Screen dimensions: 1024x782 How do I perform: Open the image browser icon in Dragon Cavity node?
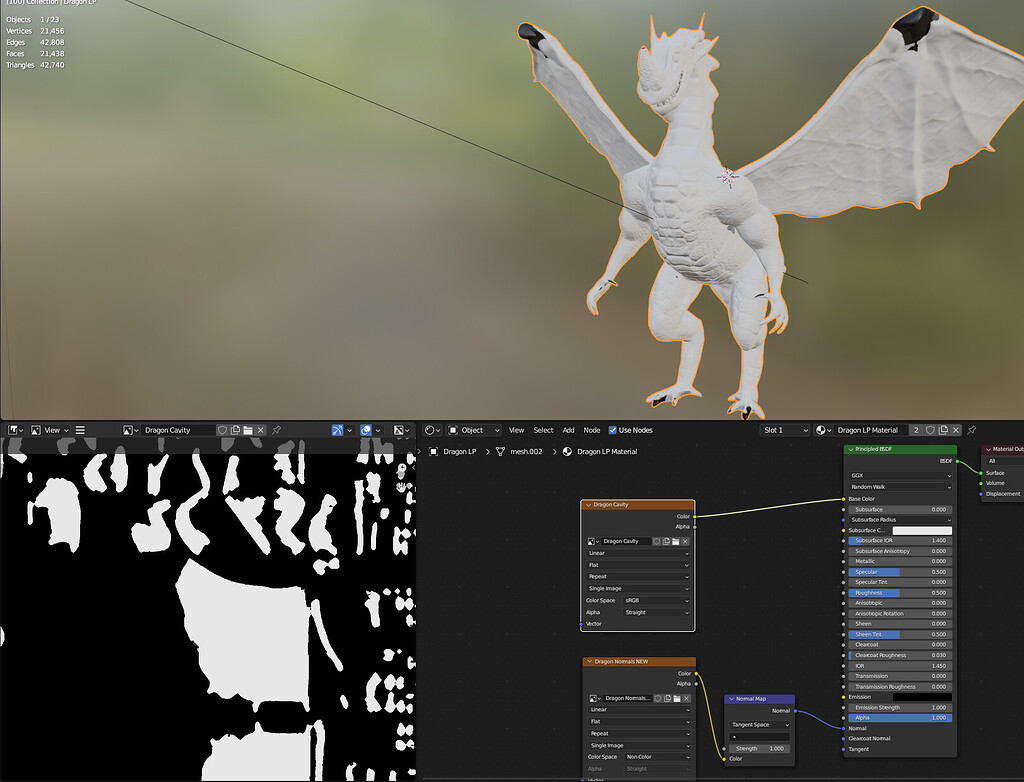(x=591, y=541)
